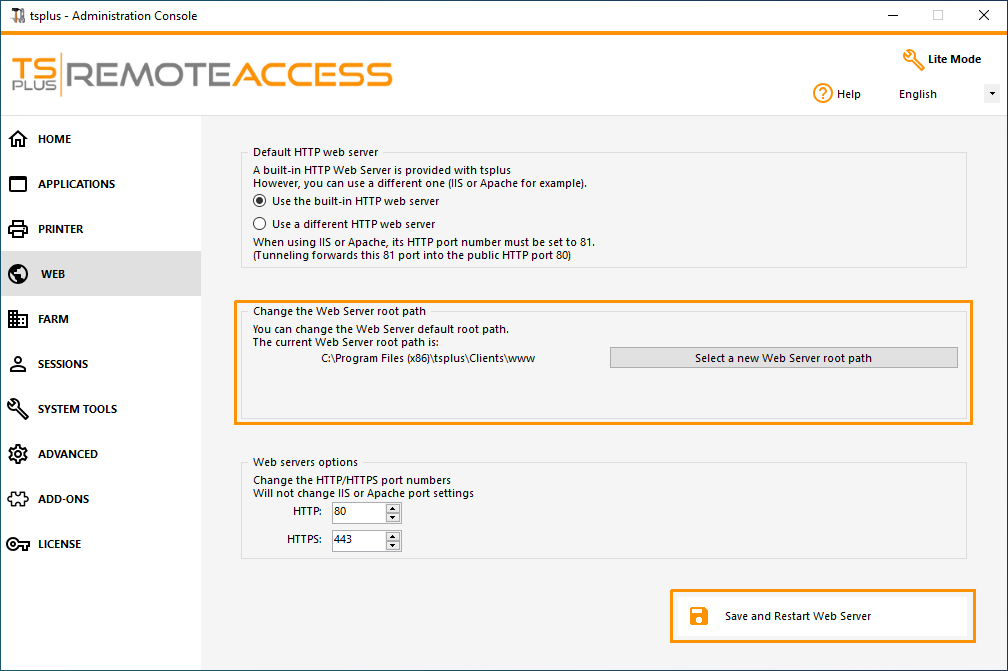Select "Use the built-in HTTP web server"
Image resolution: width=1008 pixels, height=671 pixels.
[260, 201]
